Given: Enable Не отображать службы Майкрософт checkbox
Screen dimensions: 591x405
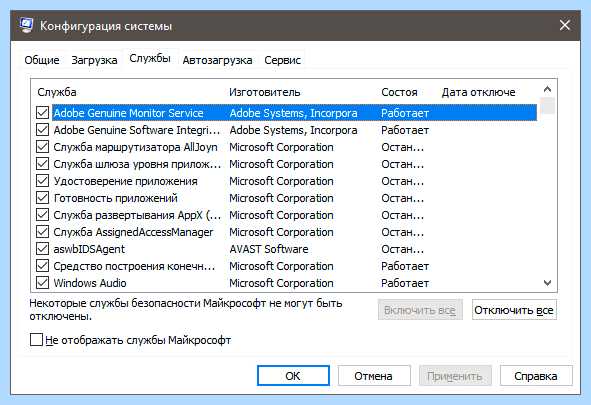Looking at the screenshot, I should (36, 339).
